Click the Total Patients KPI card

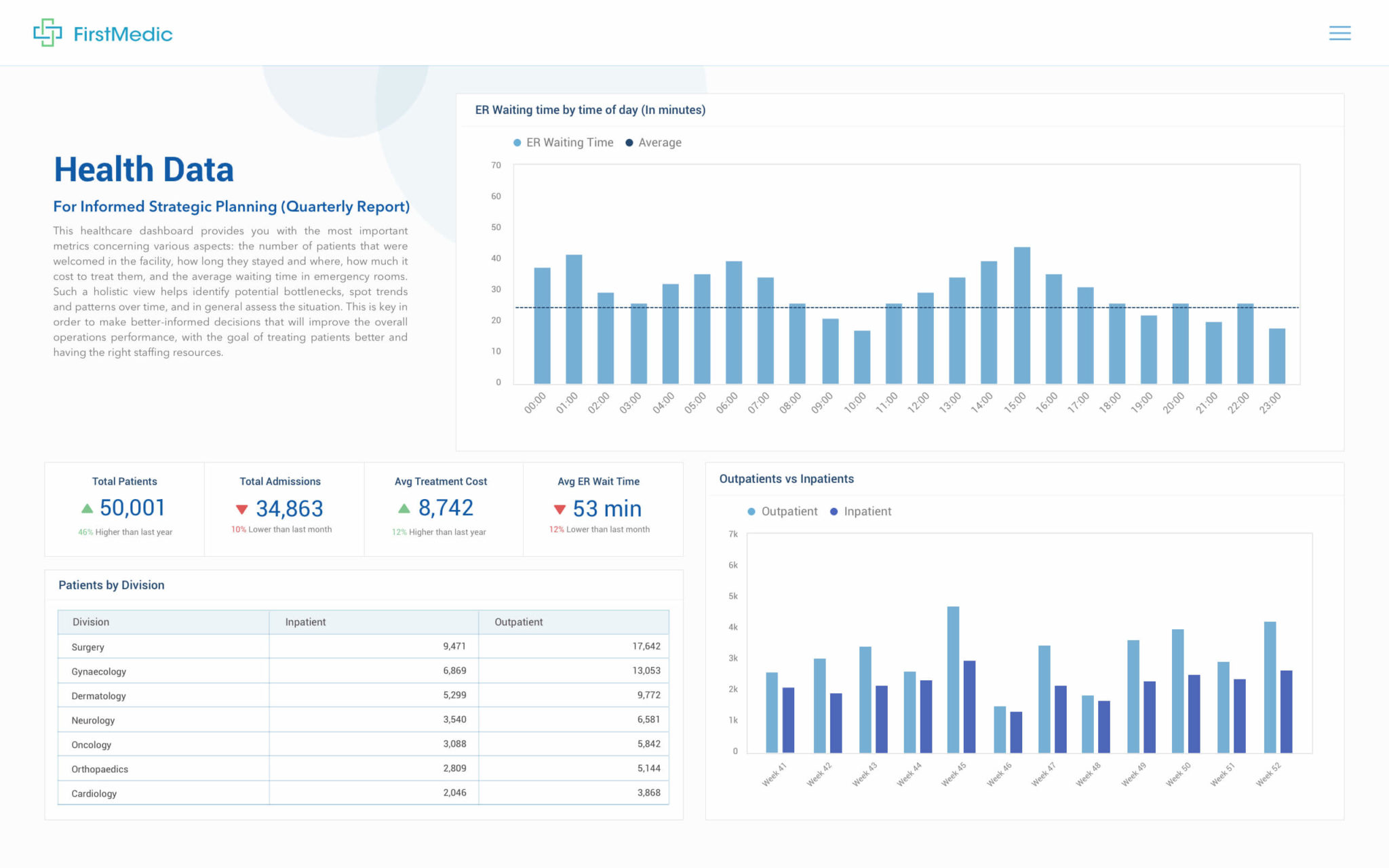(124, 509)
